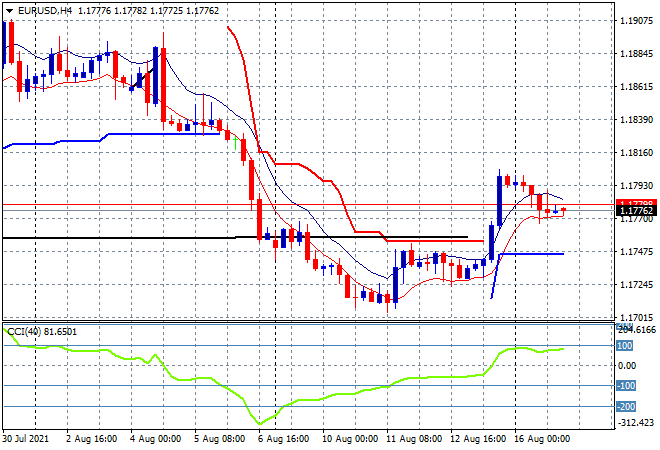Click the thick blue step line at left
The height and width of the screenshot is (450, 660).
pyautogui.click(x=150, y=134)
